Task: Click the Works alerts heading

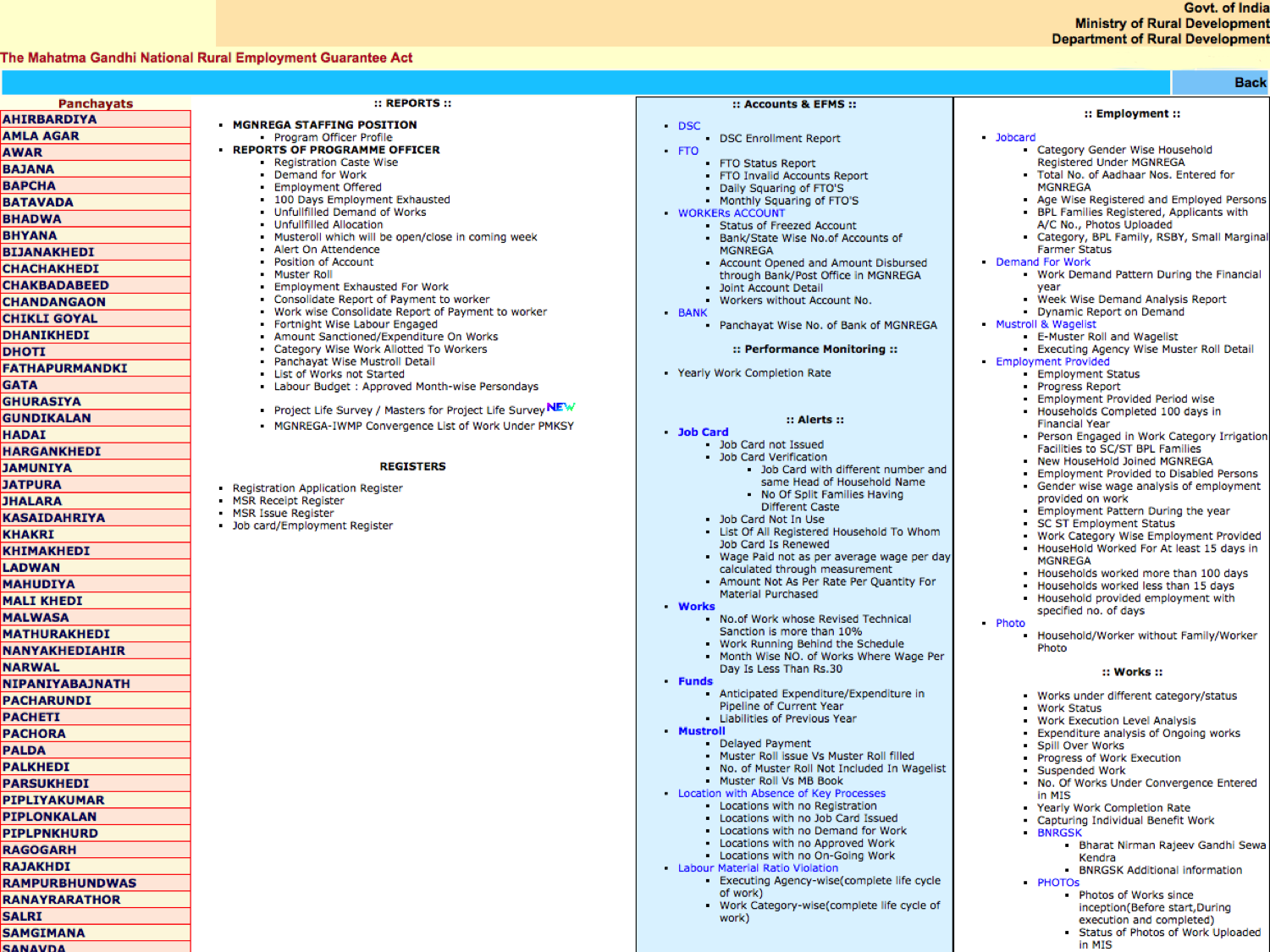Action: 697,607
